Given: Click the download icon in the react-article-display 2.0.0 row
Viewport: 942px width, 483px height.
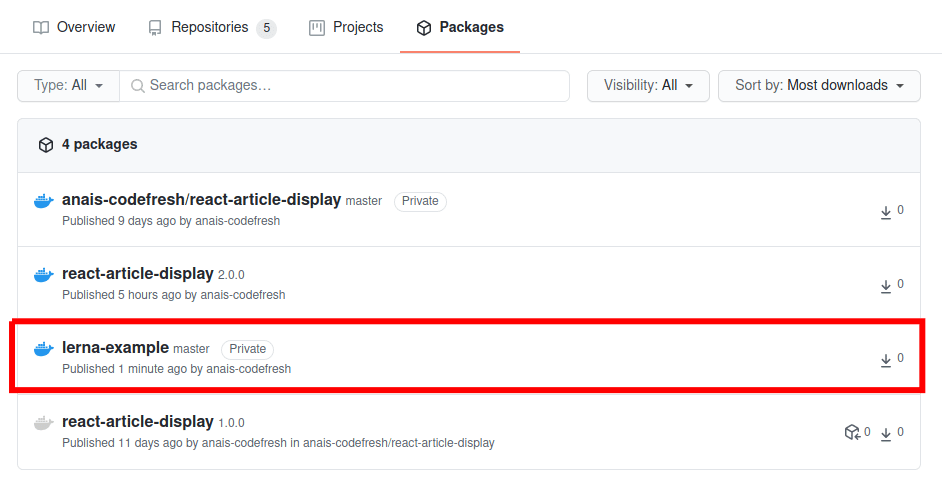Looking at the screenshot, I should (x=885, y=286).
